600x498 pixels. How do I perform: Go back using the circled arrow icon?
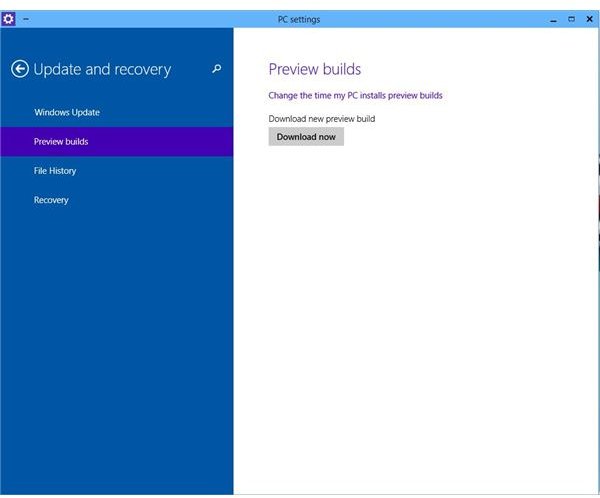(x=20, y=69)
